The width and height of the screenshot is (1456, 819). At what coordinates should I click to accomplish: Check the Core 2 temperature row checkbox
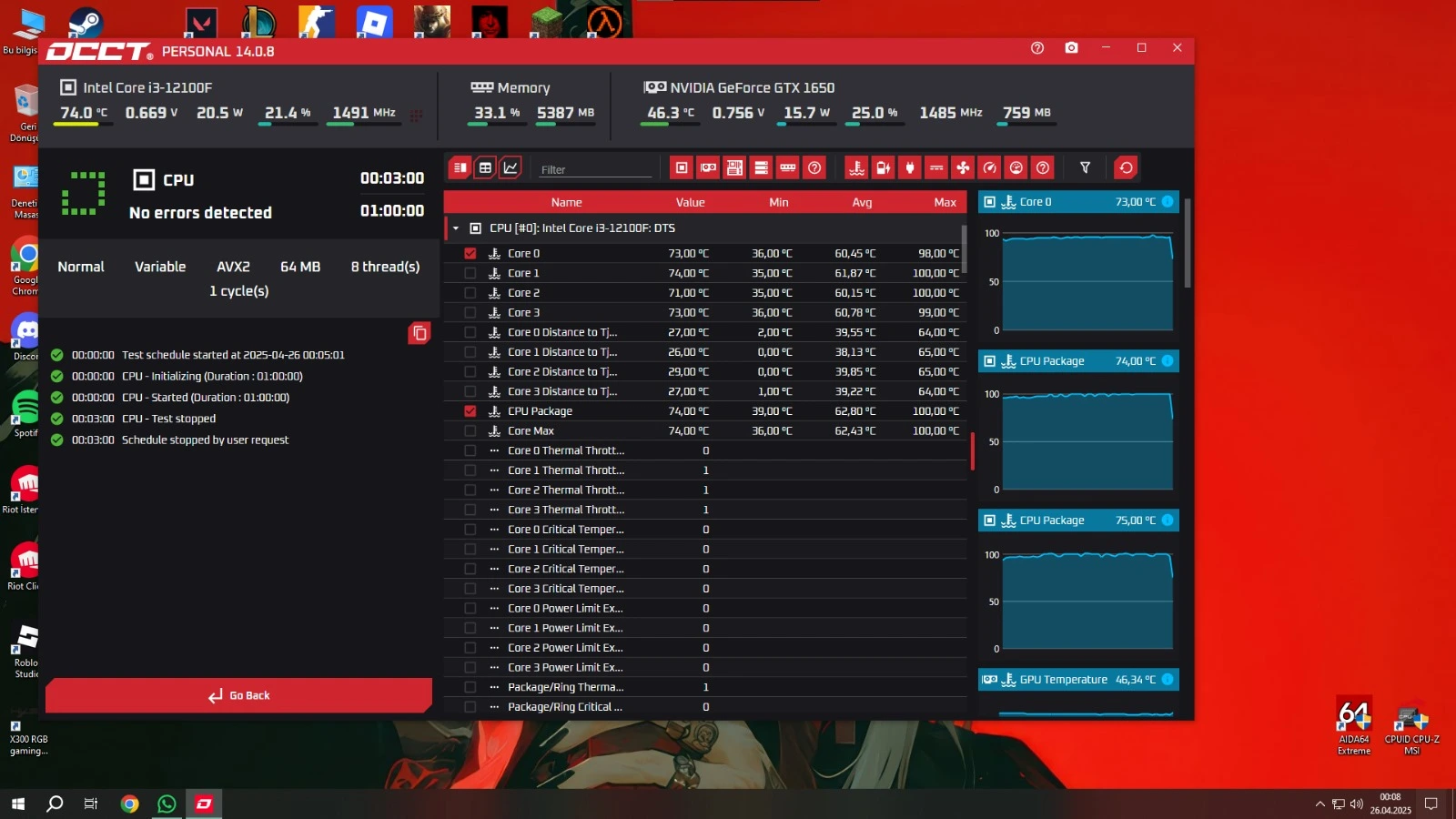point(470,293)
